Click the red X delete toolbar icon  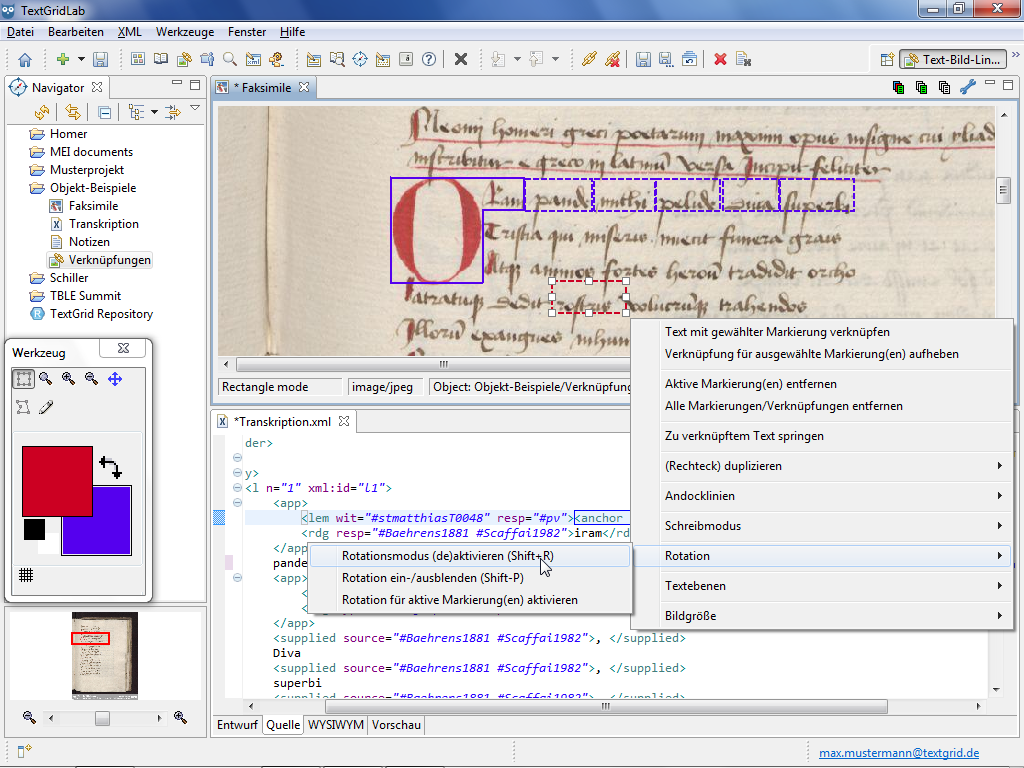click(720, 59)
